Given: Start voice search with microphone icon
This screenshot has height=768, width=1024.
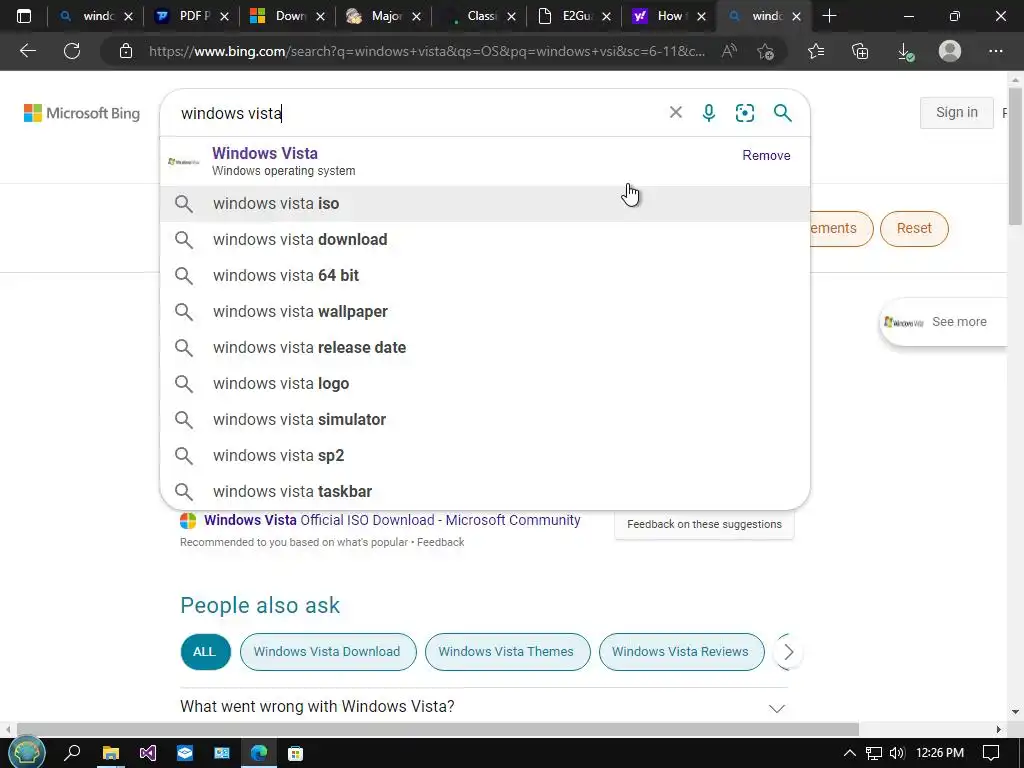Looking at the screenshot, I should pos(709,112).
